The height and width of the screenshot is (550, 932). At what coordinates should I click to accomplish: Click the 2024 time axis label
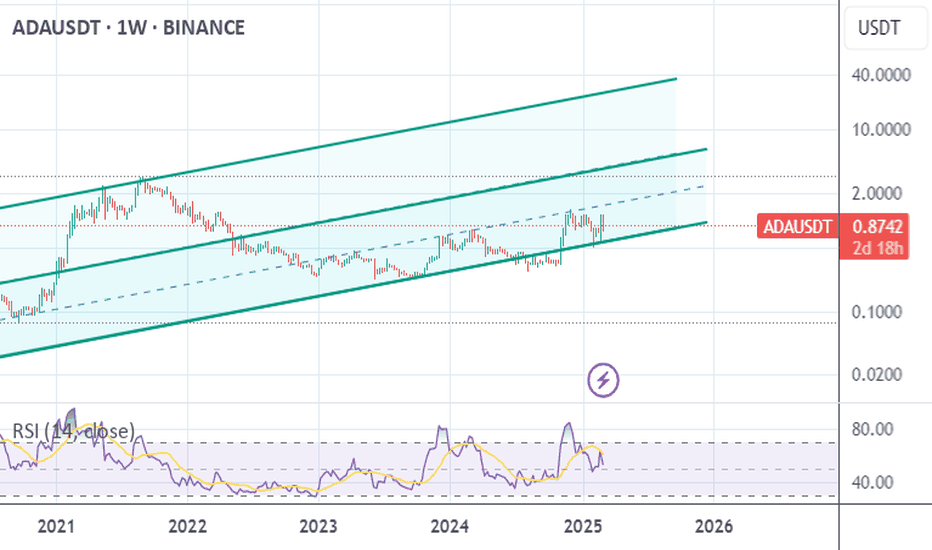(449, 526)
